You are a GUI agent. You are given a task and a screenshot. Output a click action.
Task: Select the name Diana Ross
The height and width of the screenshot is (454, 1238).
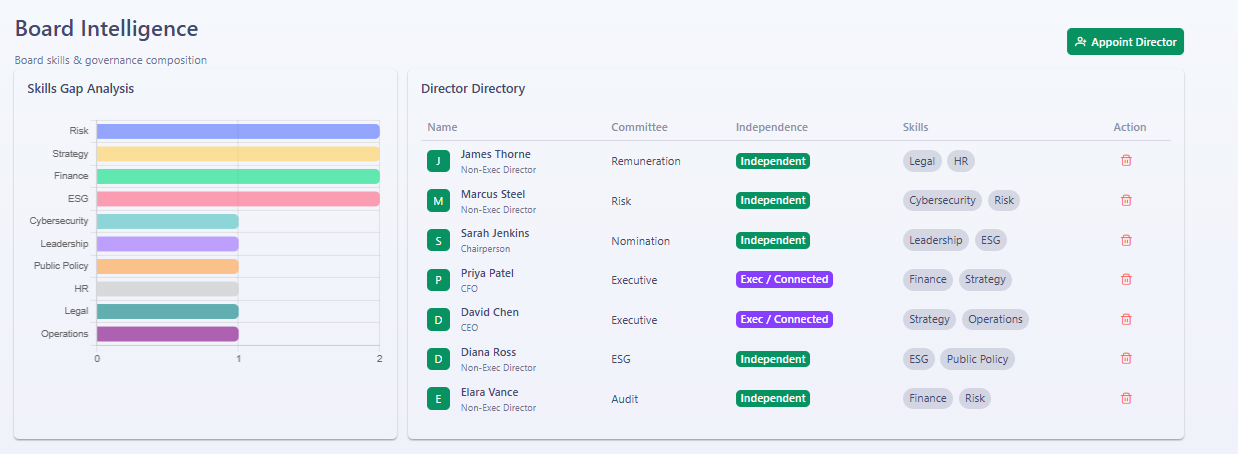click(489, 352)
